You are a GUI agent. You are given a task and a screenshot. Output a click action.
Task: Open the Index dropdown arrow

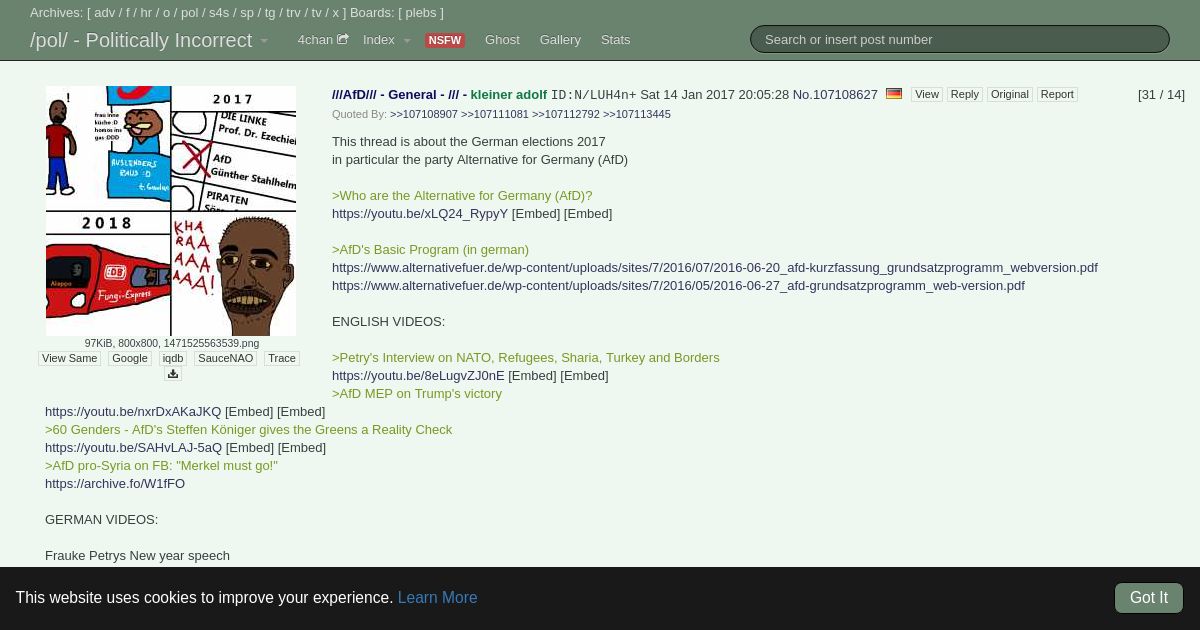[407, 41]
